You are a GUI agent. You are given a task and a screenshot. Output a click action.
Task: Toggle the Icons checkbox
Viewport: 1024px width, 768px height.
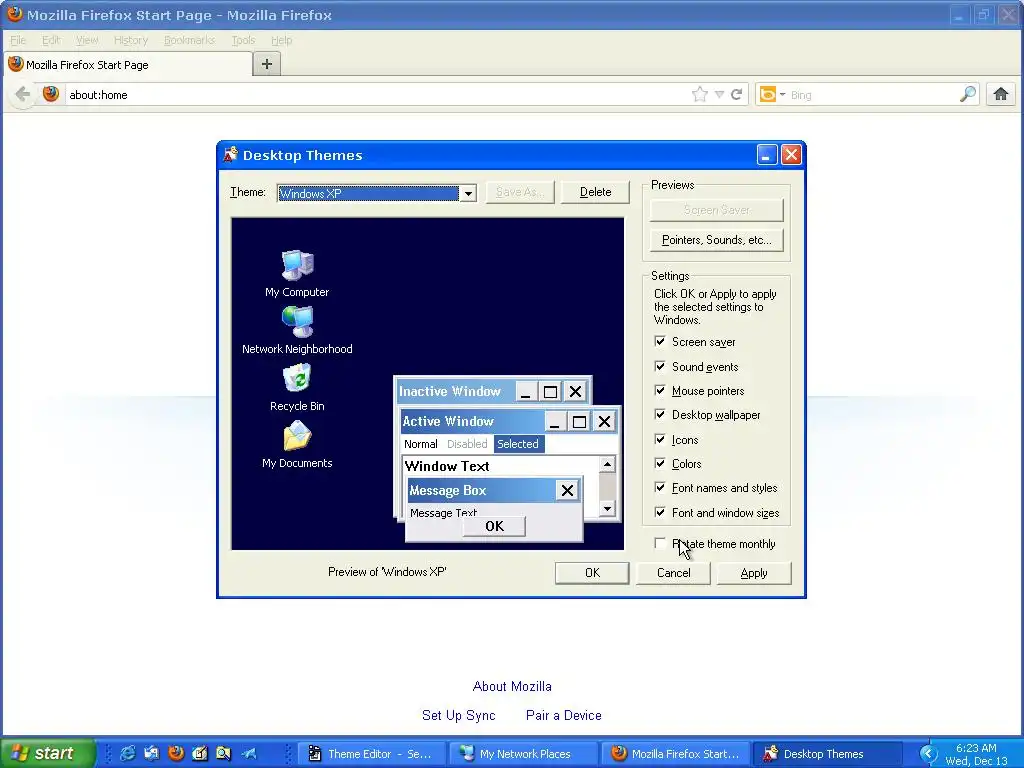(660, 440)
